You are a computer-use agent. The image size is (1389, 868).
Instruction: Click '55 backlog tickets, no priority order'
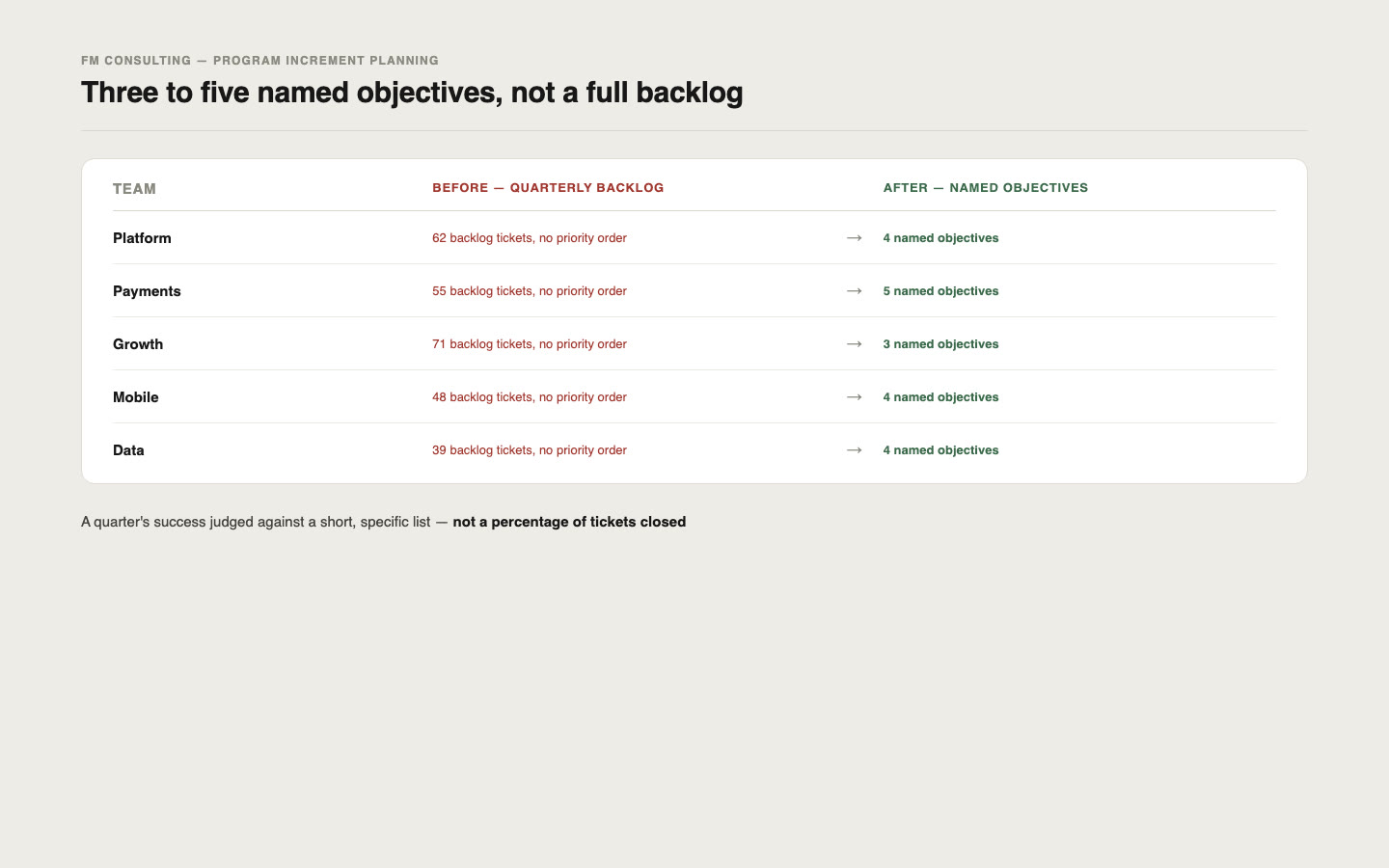point(530,291)
